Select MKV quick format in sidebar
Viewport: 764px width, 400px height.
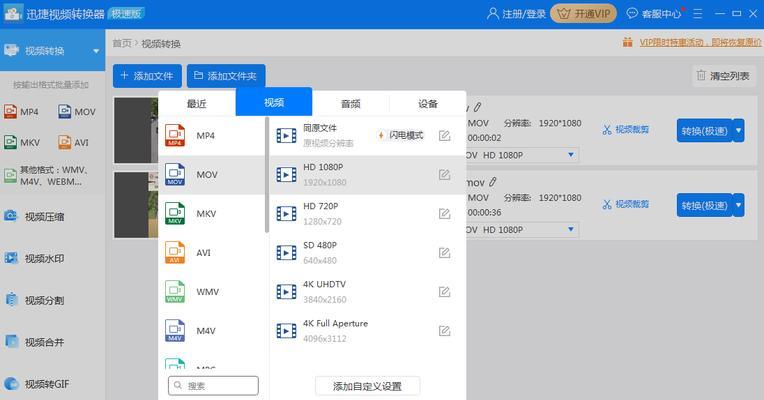(x=22, y=142)
